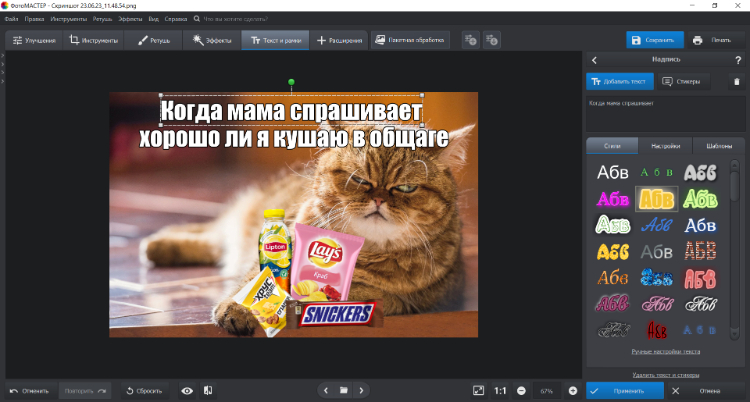Click Удалить текст и стикеры link
The image size is (750, 402).
tap(665, 375)
